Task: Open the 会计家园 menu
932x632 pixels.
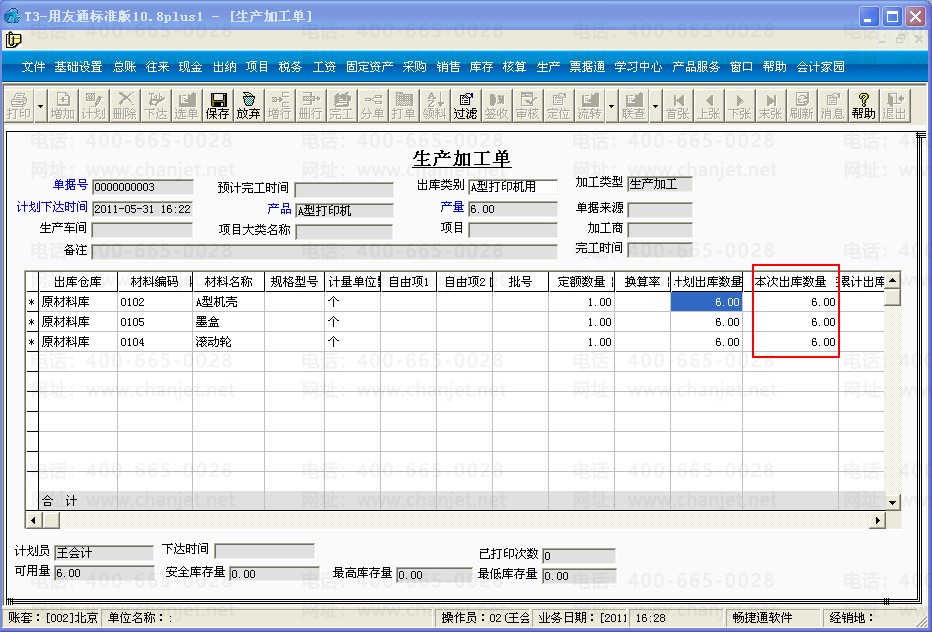Action: [x=821, y=67]
